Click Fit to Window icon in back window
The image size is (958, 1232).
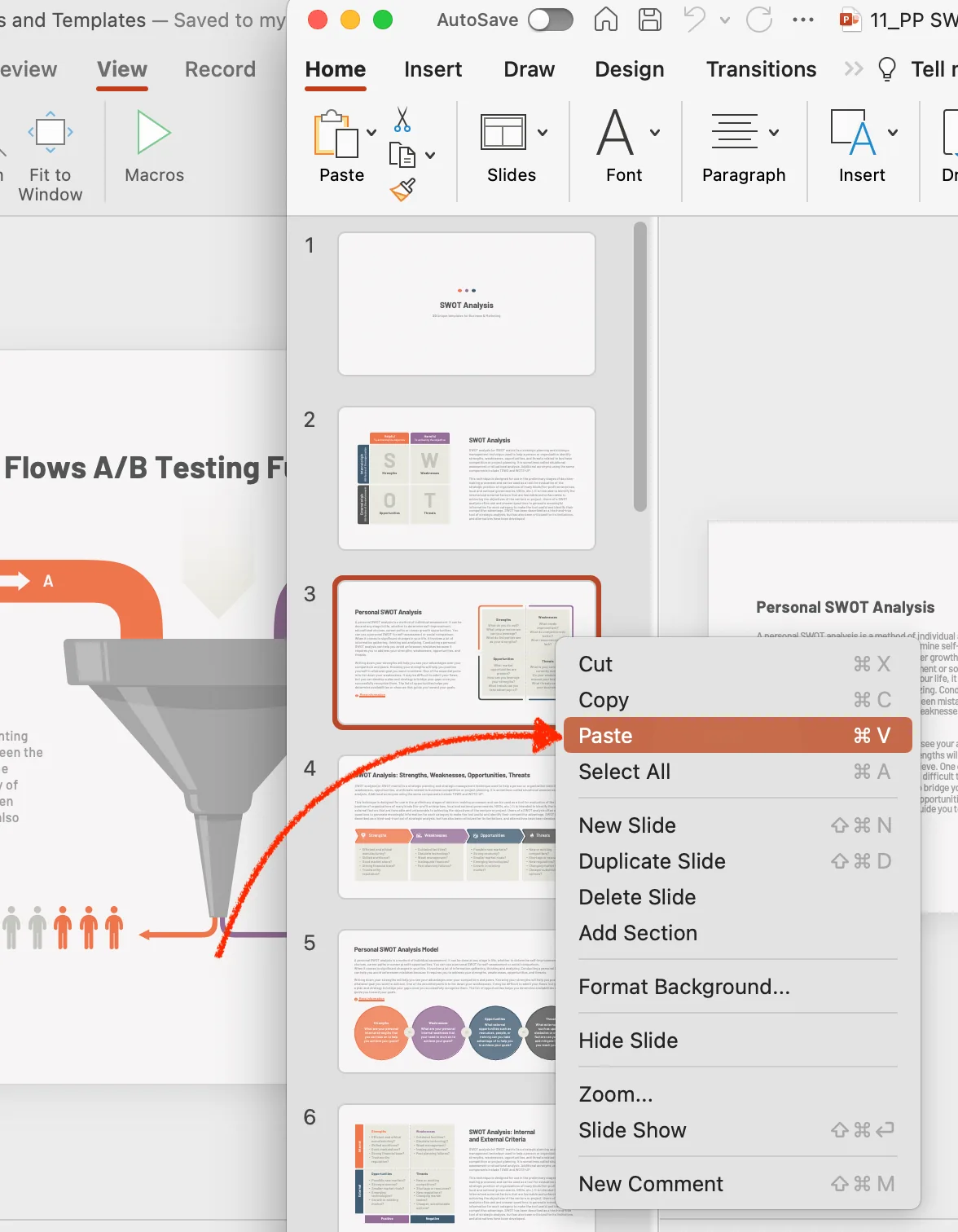pos(51,132)
